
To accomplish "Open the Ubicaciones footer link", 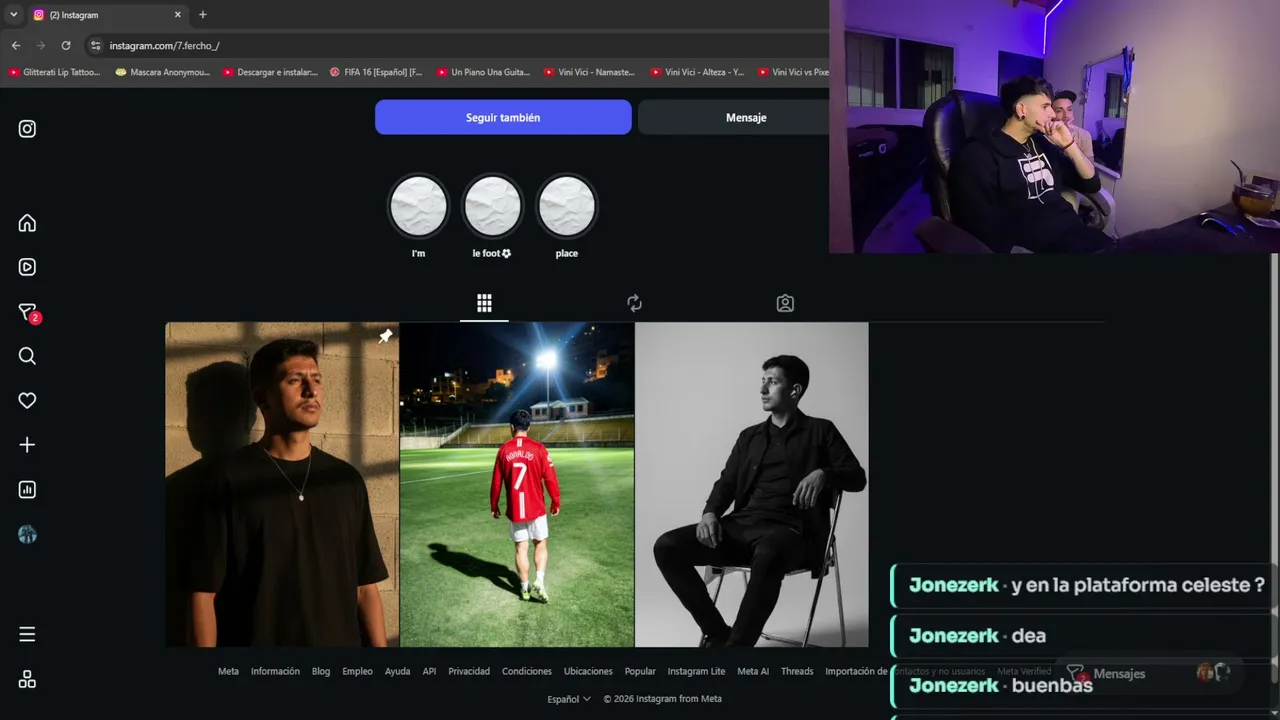I will [588, 671].
